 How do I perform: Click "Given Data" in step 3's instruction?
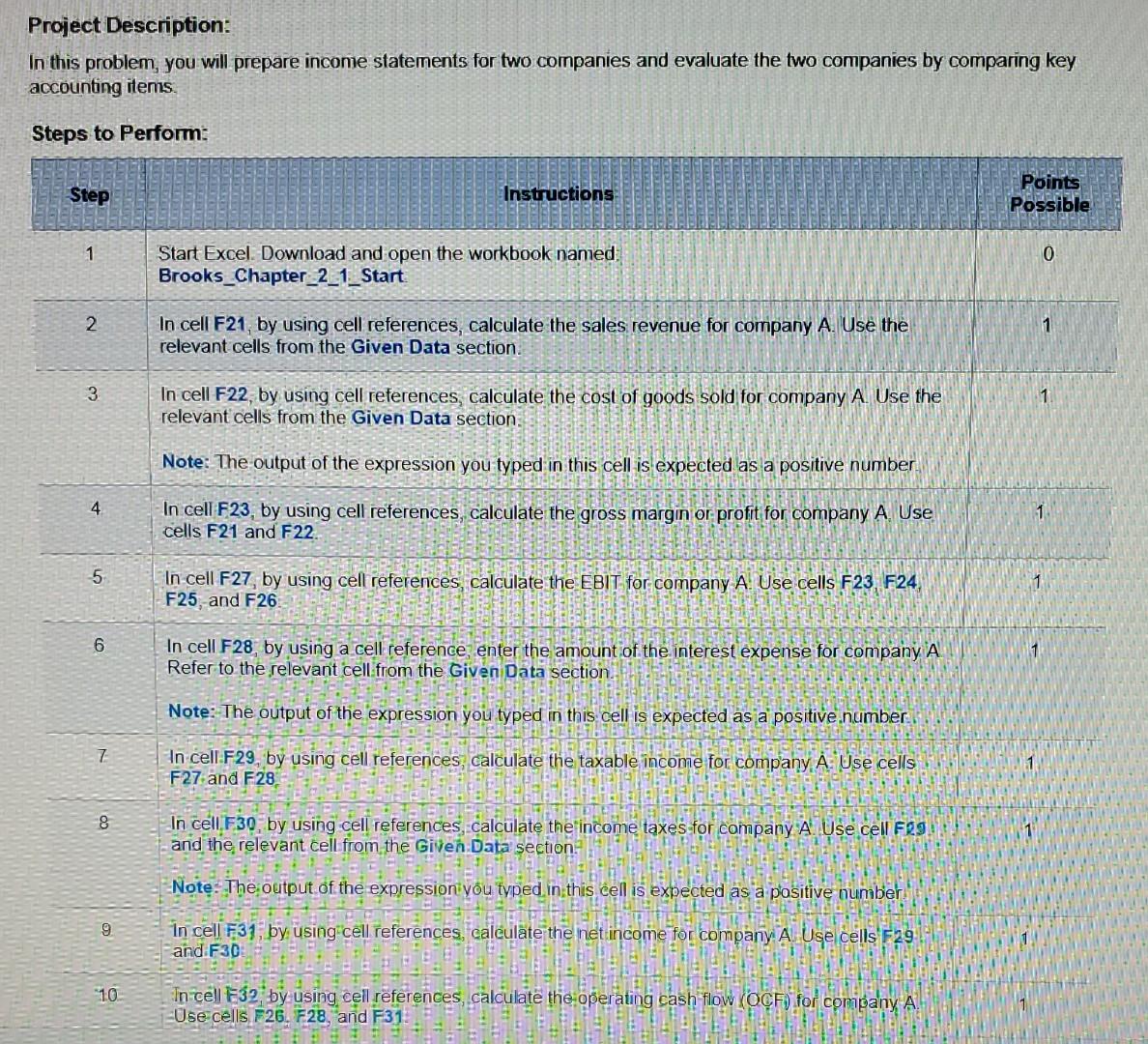coord(400,418)
